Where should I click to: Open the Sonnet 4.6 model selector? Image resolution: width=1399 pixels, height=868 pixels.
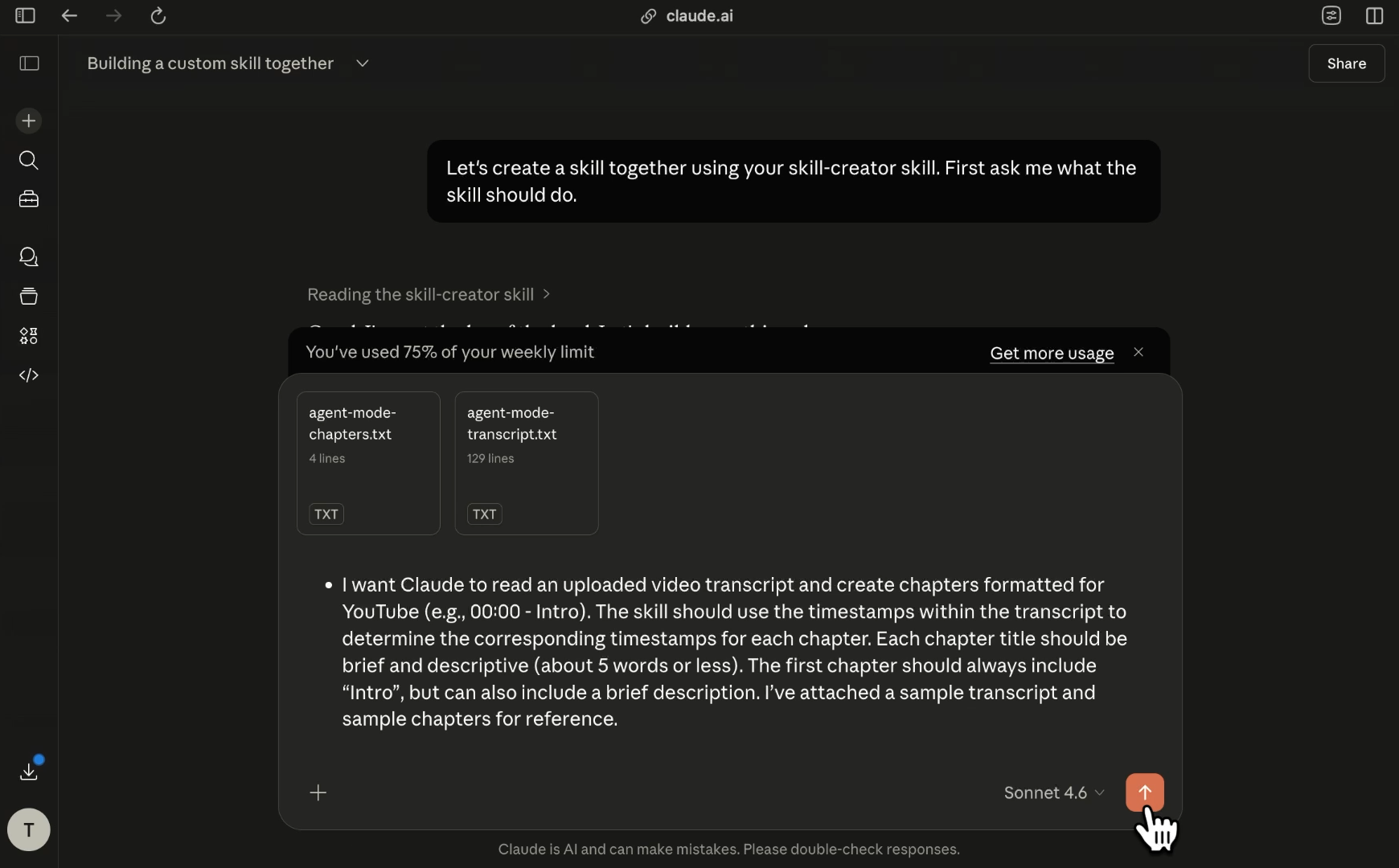pyautogui.click(x=1054, y=792)
